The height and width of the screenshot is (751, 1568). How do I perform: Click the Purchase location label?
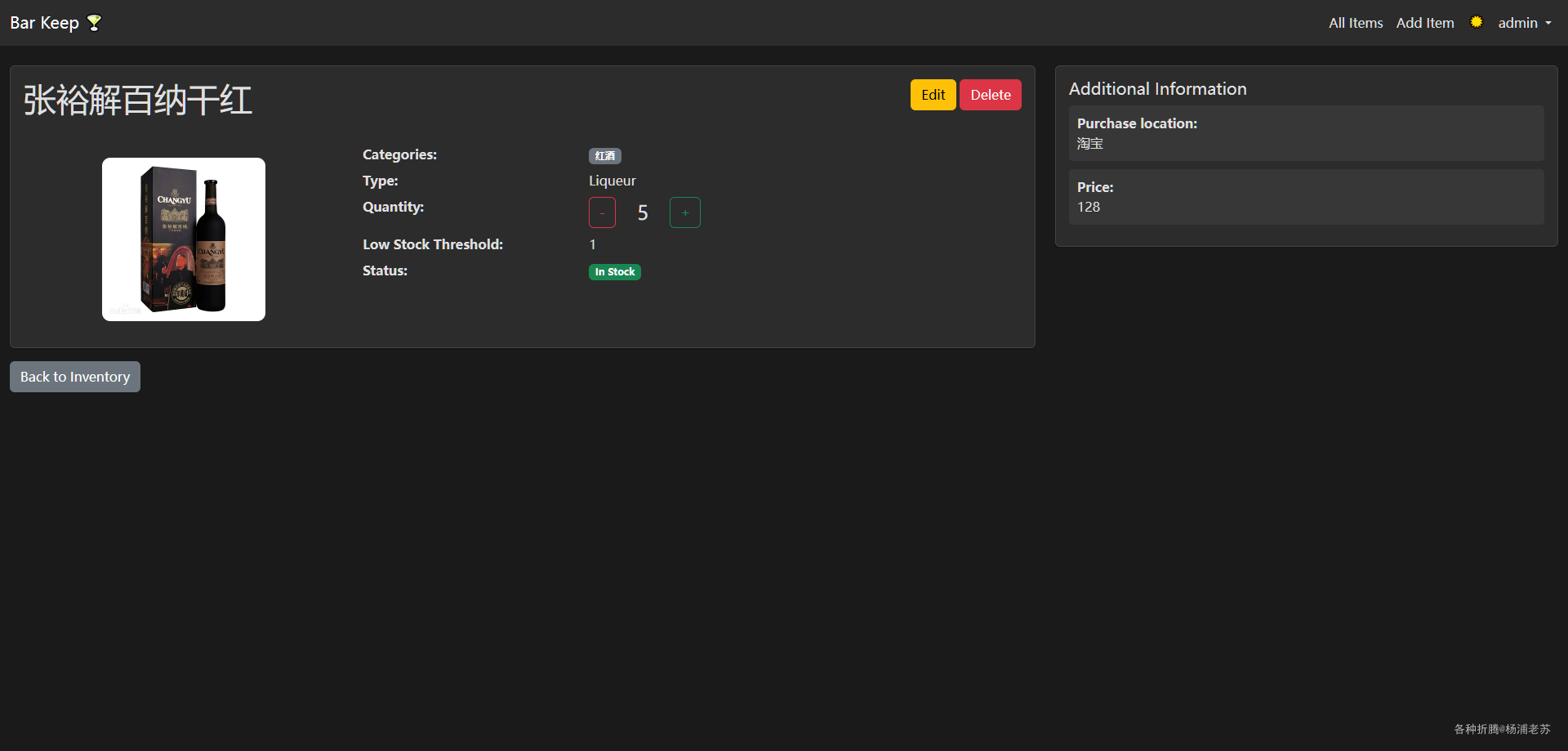click(x=1138, y=123)
